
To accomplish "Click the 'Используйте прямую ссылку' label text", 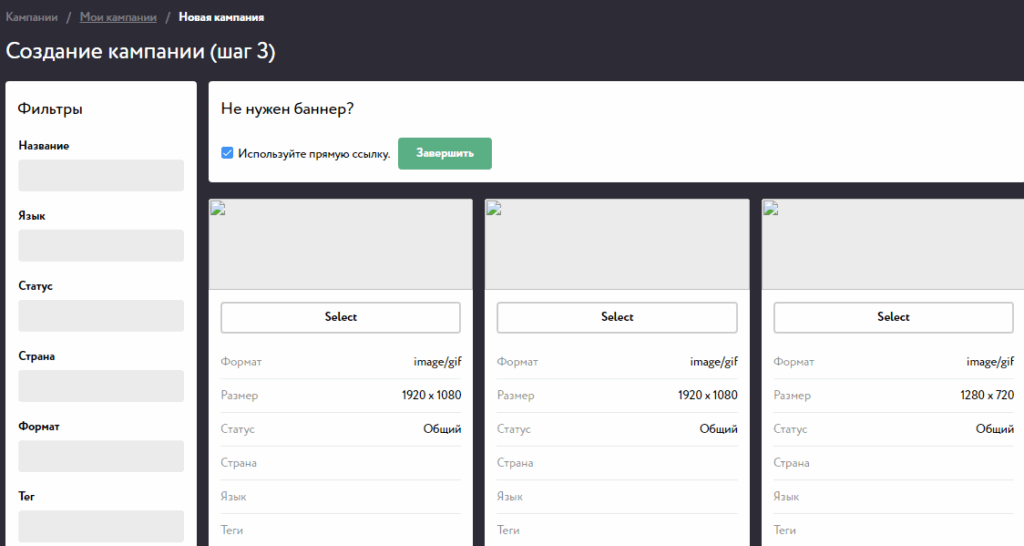I will click(x=313, y=154).
